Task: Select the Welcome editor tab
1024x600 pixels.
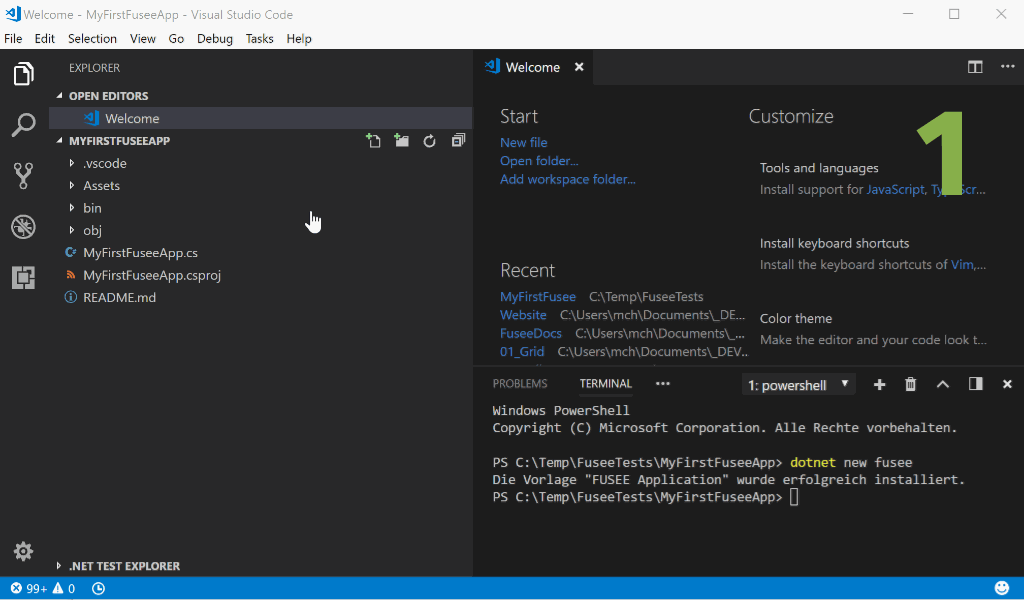Action: [533, 67]
